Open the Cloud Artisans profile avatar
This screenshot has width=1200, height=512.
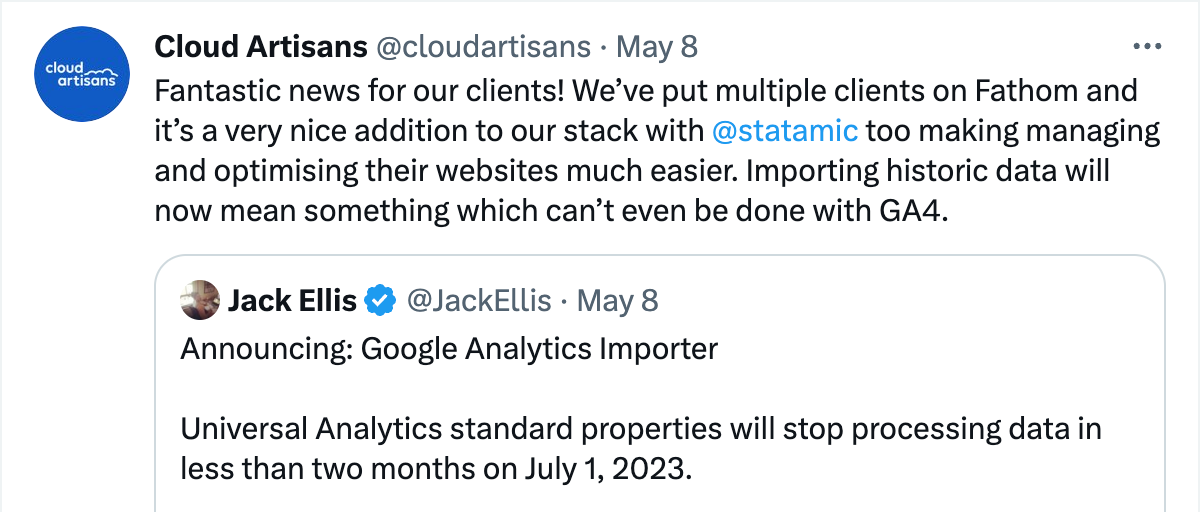click(x=83, y=73)
